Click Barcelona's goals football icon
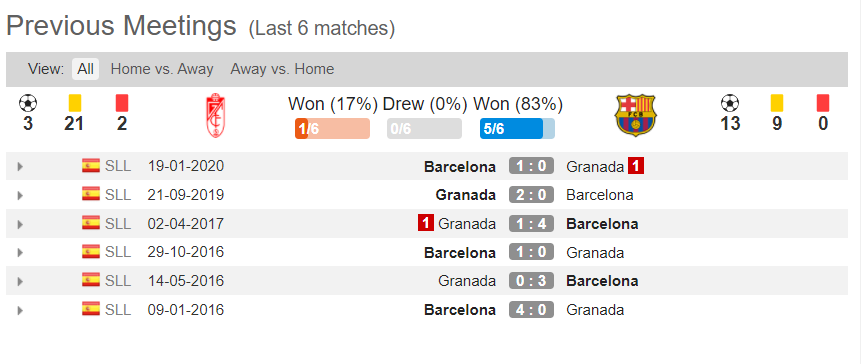 [730, 103]
